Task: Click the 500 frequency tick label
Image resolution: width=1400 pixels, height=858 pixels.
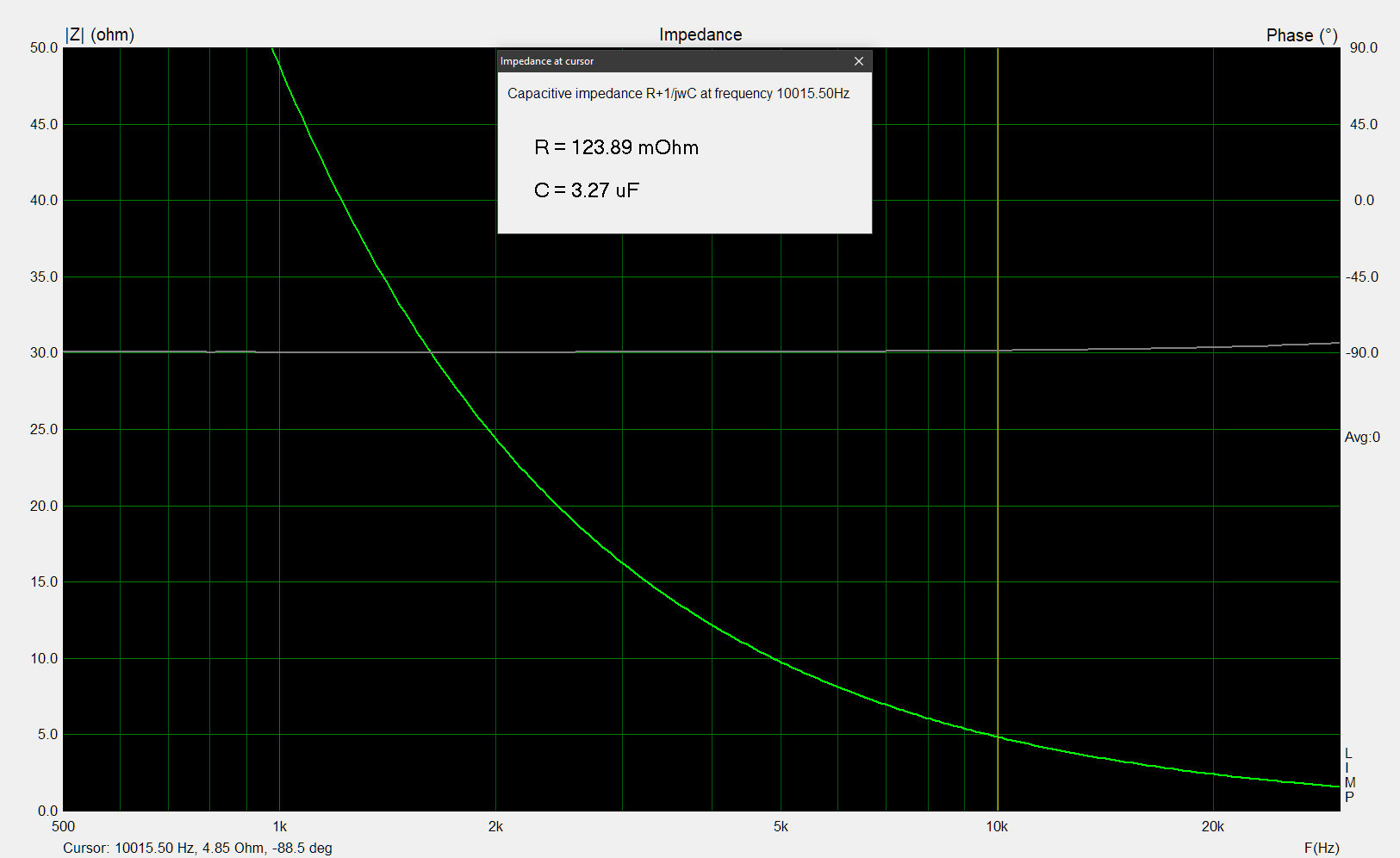Action: coord(63,827)
